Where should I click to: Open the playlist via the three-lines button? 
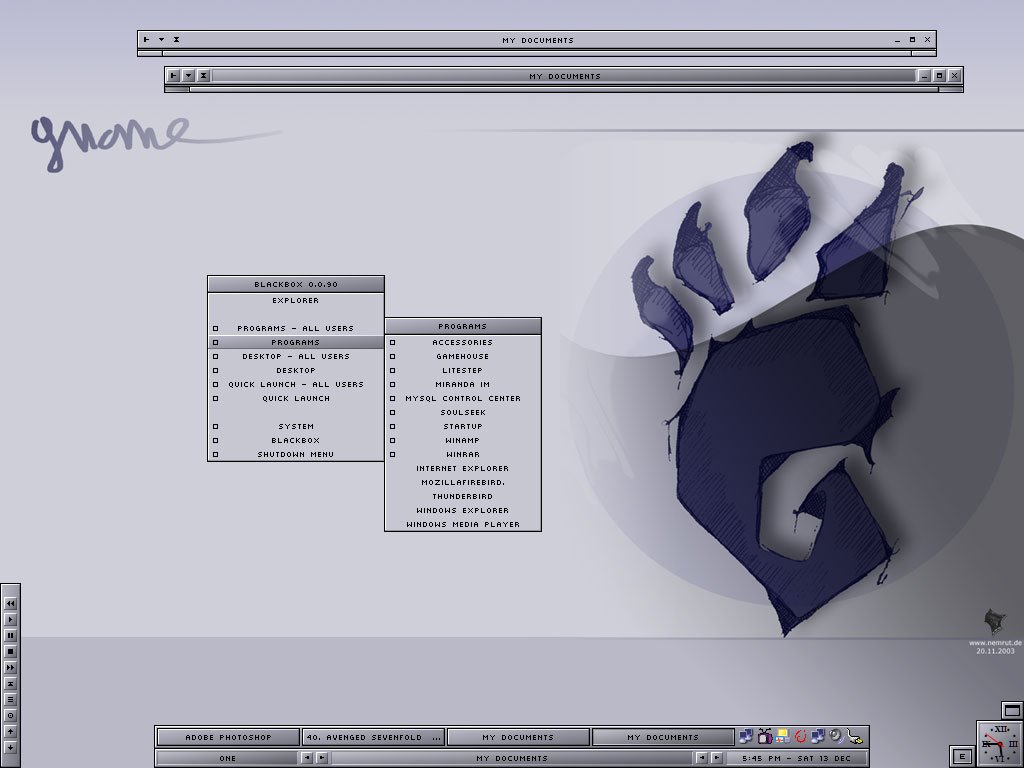click(10, 699)
